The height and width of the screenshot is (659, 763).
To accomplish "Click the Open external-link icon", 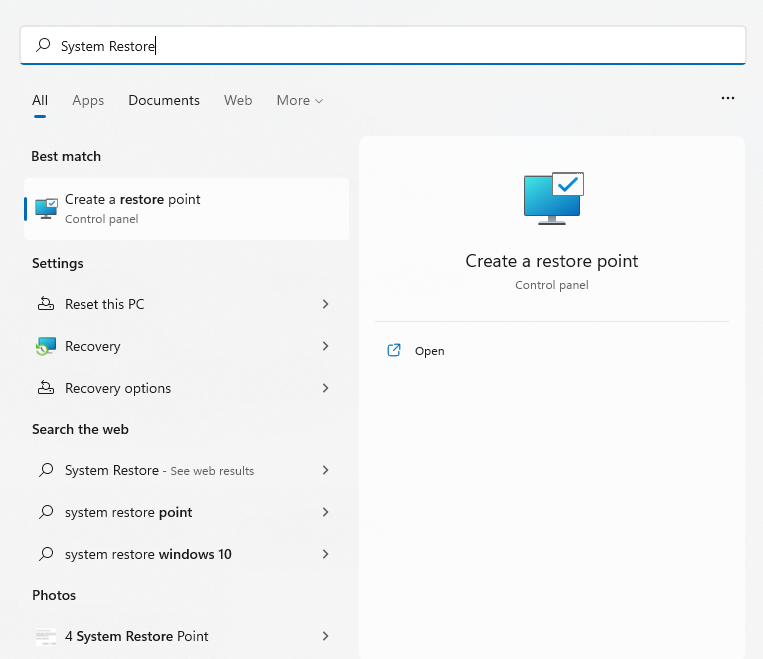I will [x=394, y=351].
